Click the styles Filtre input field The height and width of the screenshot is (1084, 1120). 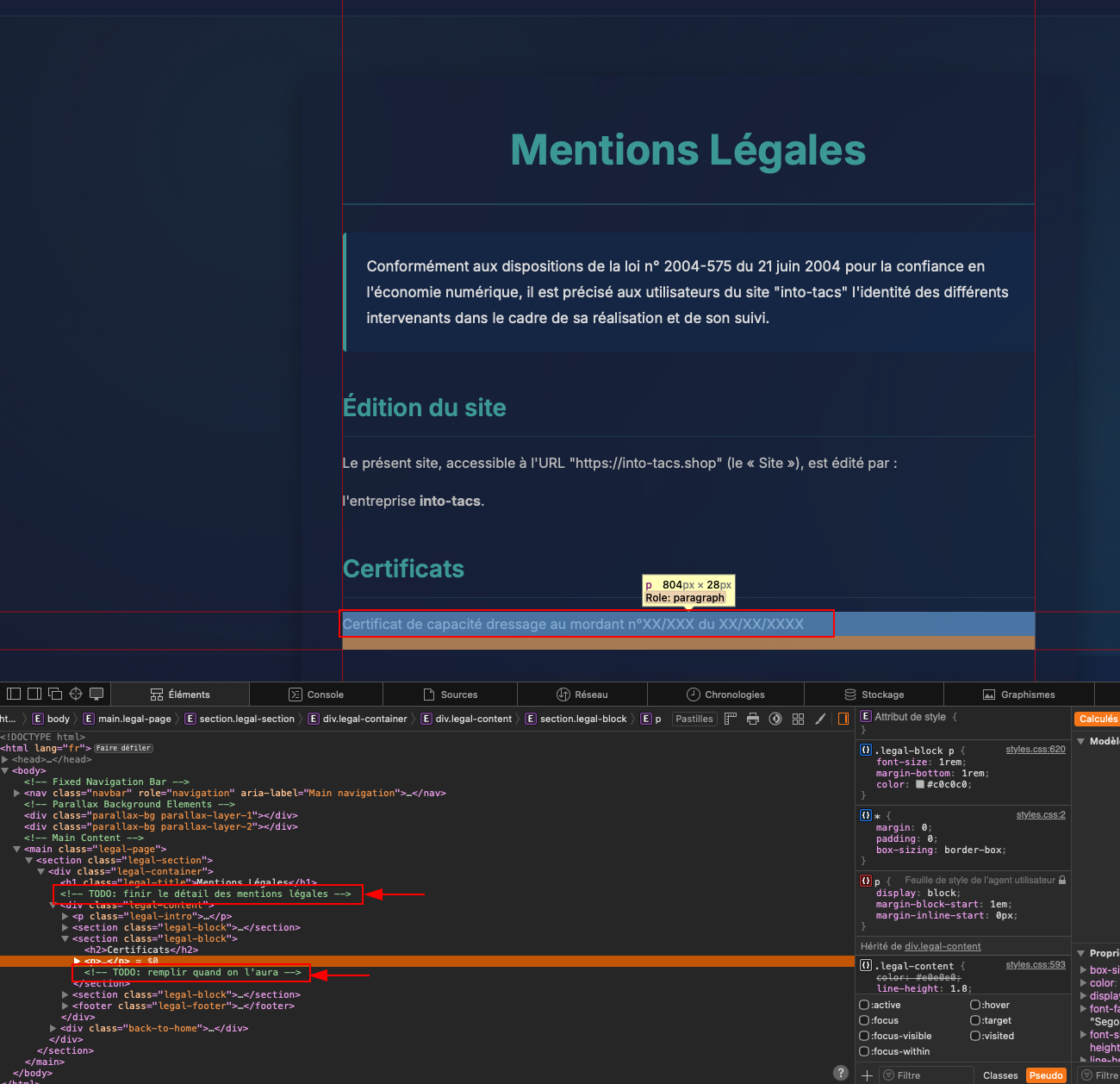927,1075
